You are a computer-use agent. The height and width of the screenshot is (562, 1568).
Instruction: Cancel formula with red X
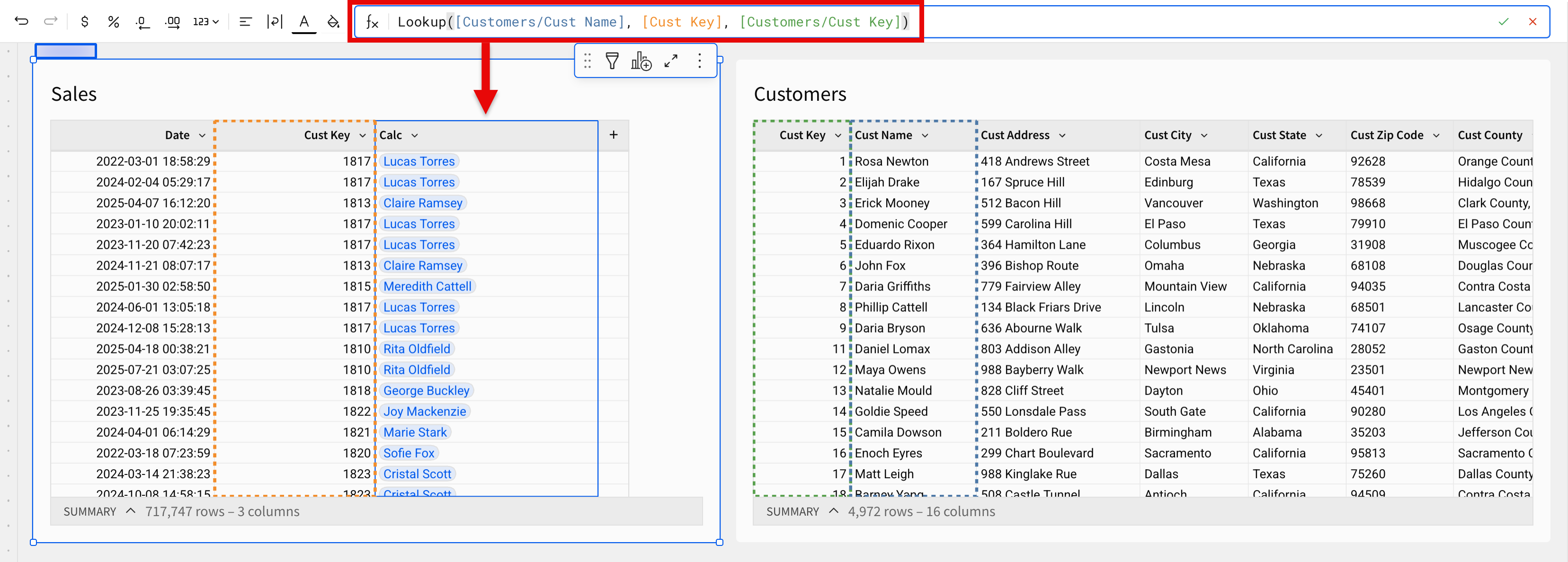pos(1532,21)
